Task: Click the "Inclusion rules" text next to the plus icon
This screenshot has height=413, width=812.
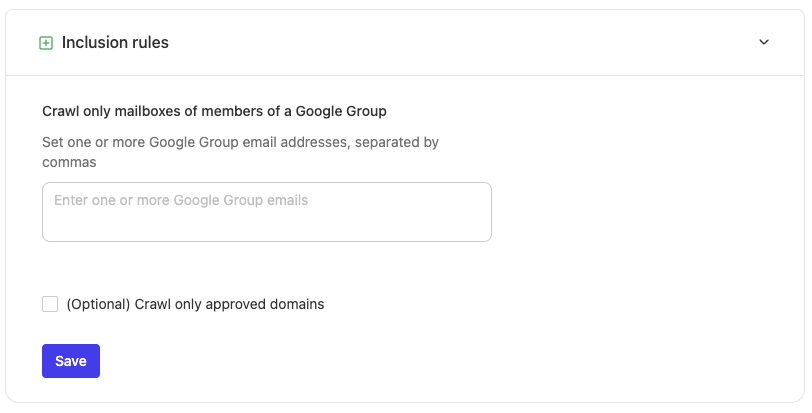Action: (115, 43)
